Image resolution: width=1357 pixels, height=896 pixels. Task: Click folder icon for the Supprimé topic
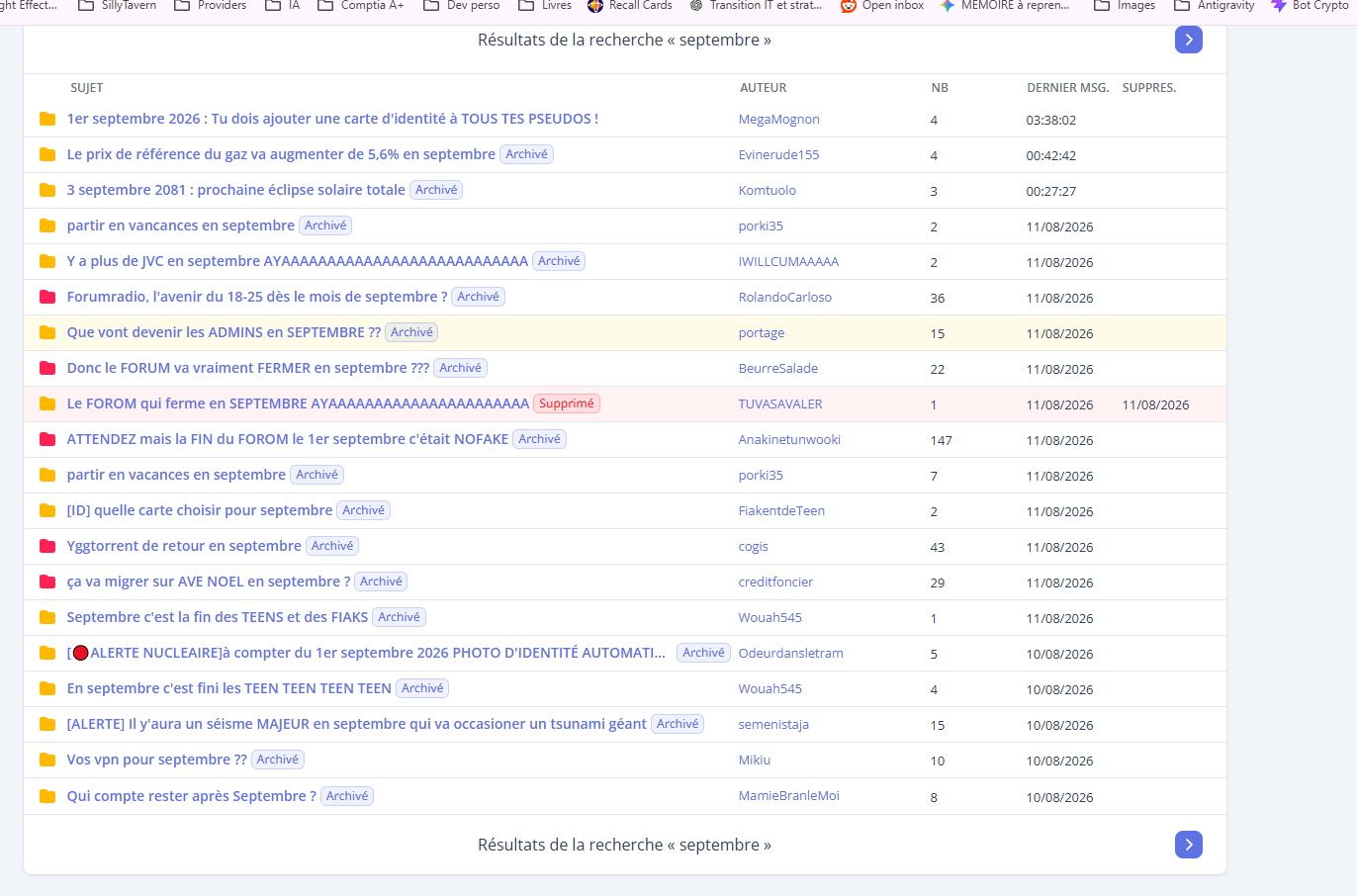click(47, 403)
